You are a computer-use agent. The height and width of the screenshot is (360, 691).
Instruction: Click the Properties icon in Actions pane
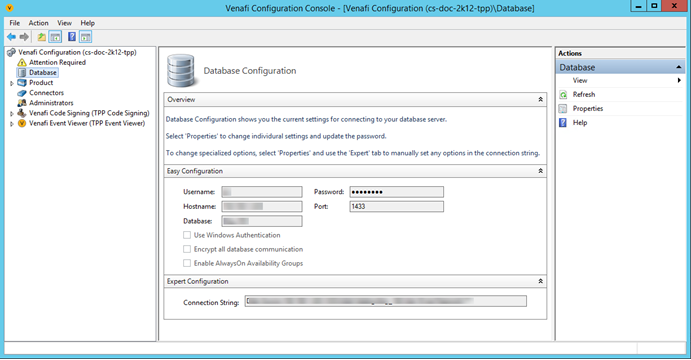(x=563, y=109)
